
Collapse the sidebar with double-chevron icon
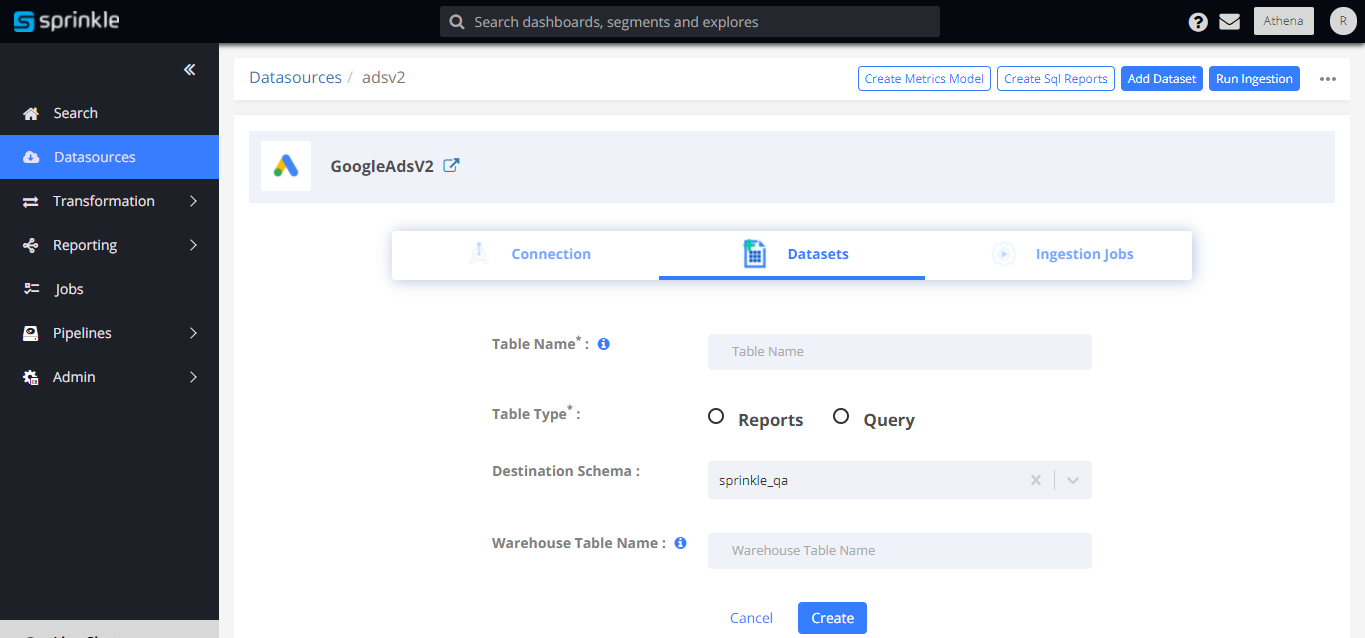point(189,70)
